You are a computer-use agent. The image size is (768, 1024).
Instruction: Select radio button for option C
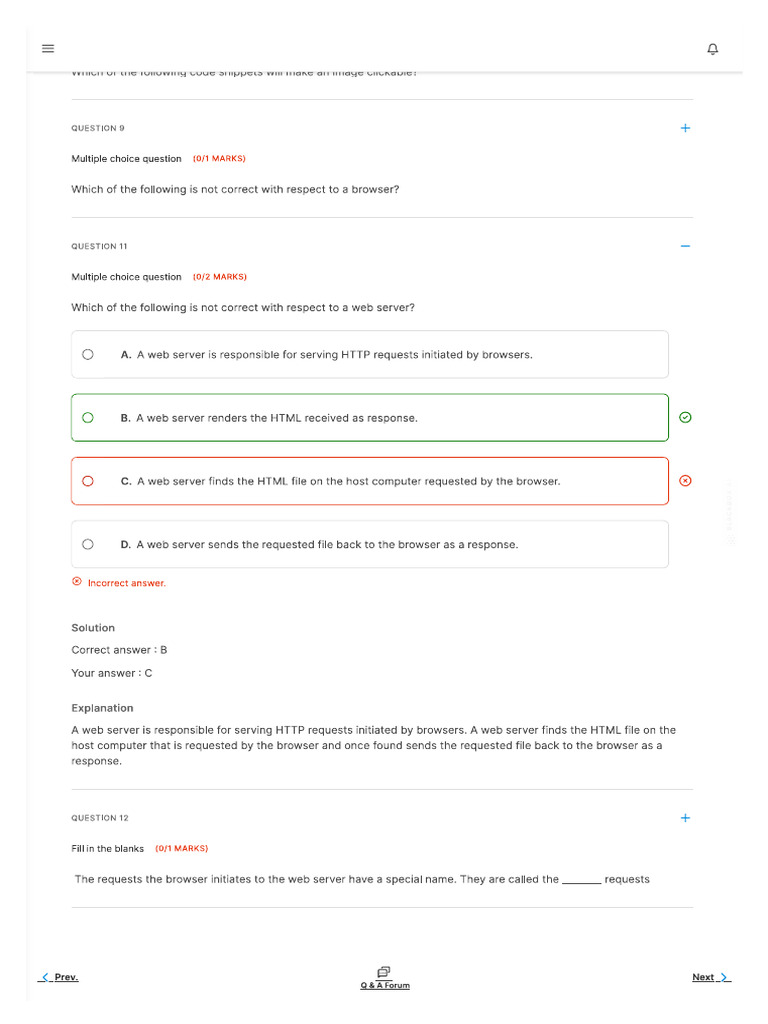click(88, 481)
